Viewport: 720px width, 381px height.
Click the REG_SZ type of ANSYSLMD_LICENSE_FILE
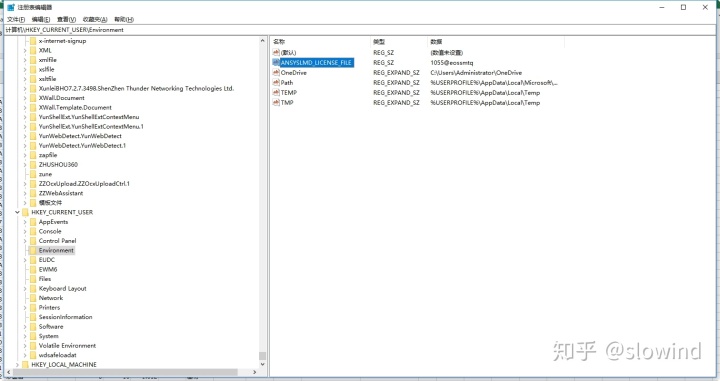[383, 62]
